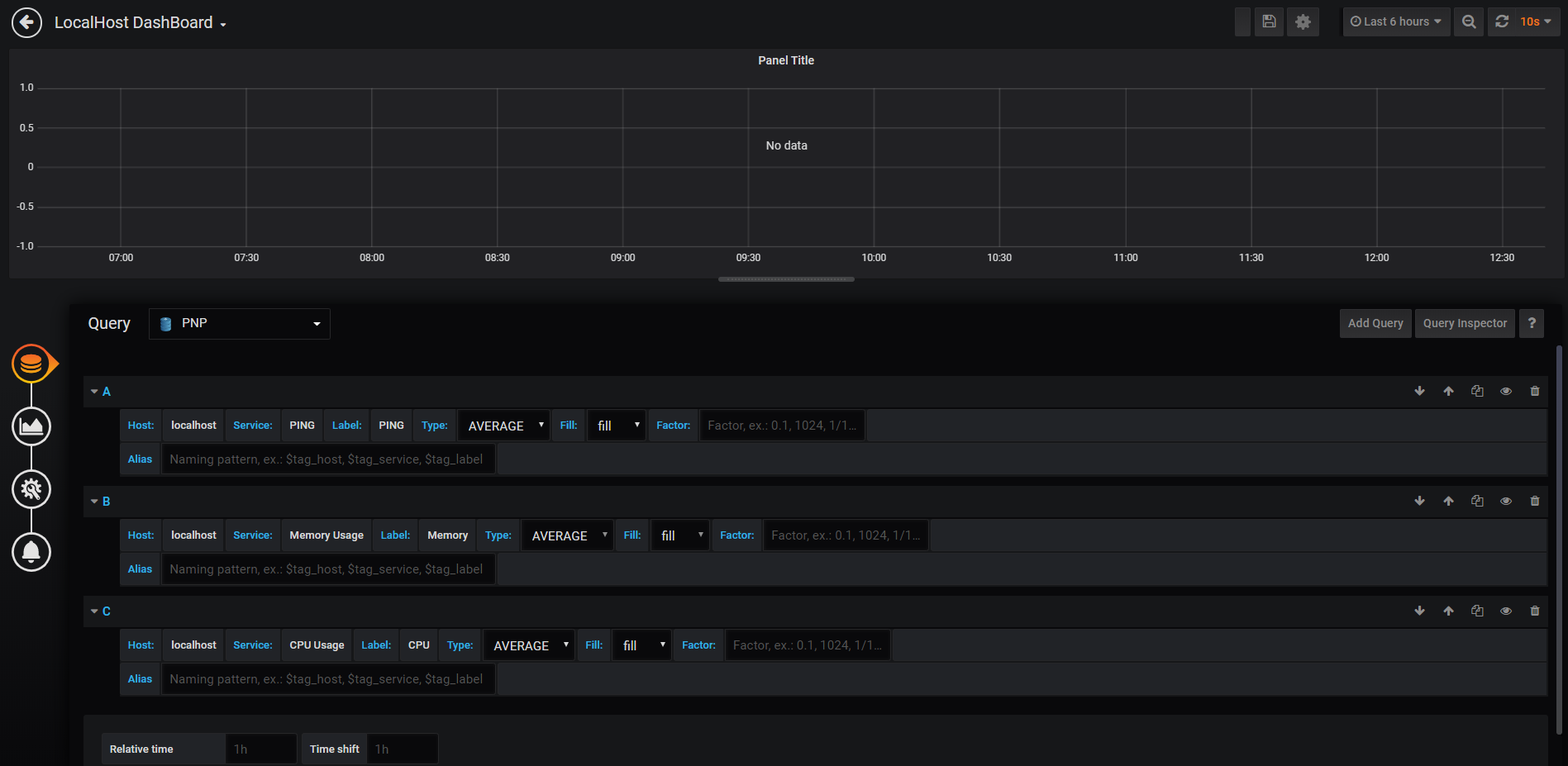Click the zoom out time range icon

click(1469, 22)
